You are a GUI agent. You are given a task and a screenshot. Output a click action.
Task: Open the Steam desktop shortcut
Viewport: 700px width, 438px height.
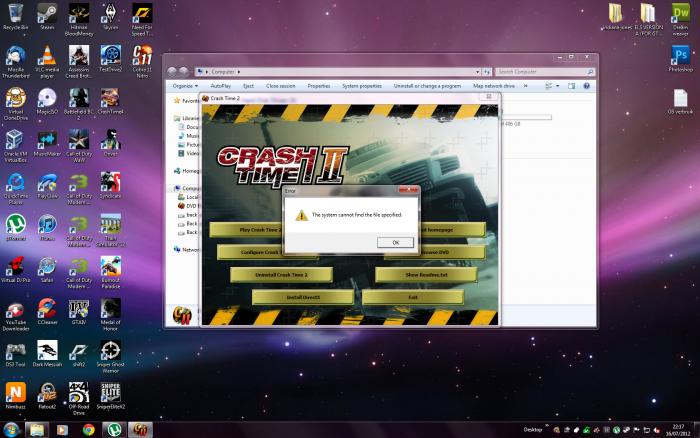[x=47, y=17]
